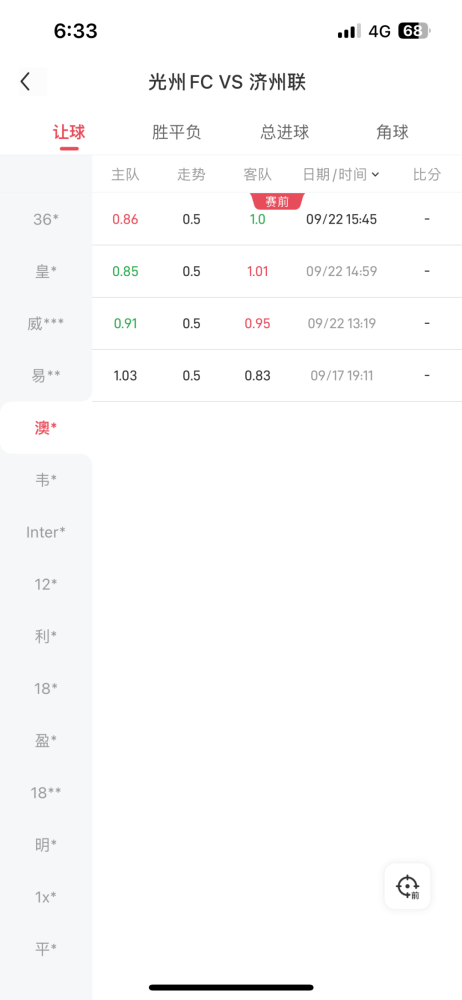Screen dimensions: 462x1000
Task: Tap the pre-match target locator icon
Action: (407, 886)
